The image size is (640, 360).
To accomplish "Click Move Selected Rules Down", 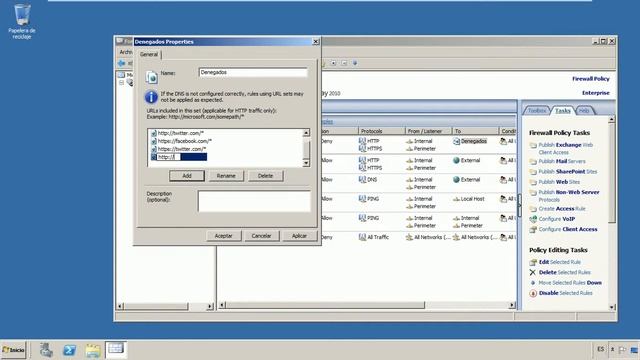I will [570, 282].
